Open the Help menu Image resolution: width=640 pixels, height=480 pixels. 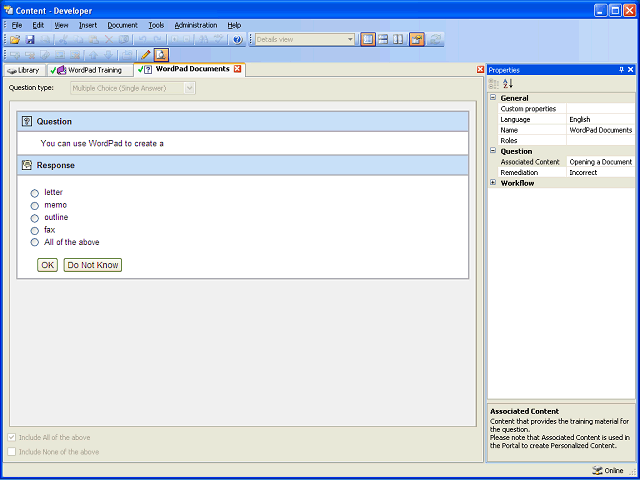coord(234,25)
